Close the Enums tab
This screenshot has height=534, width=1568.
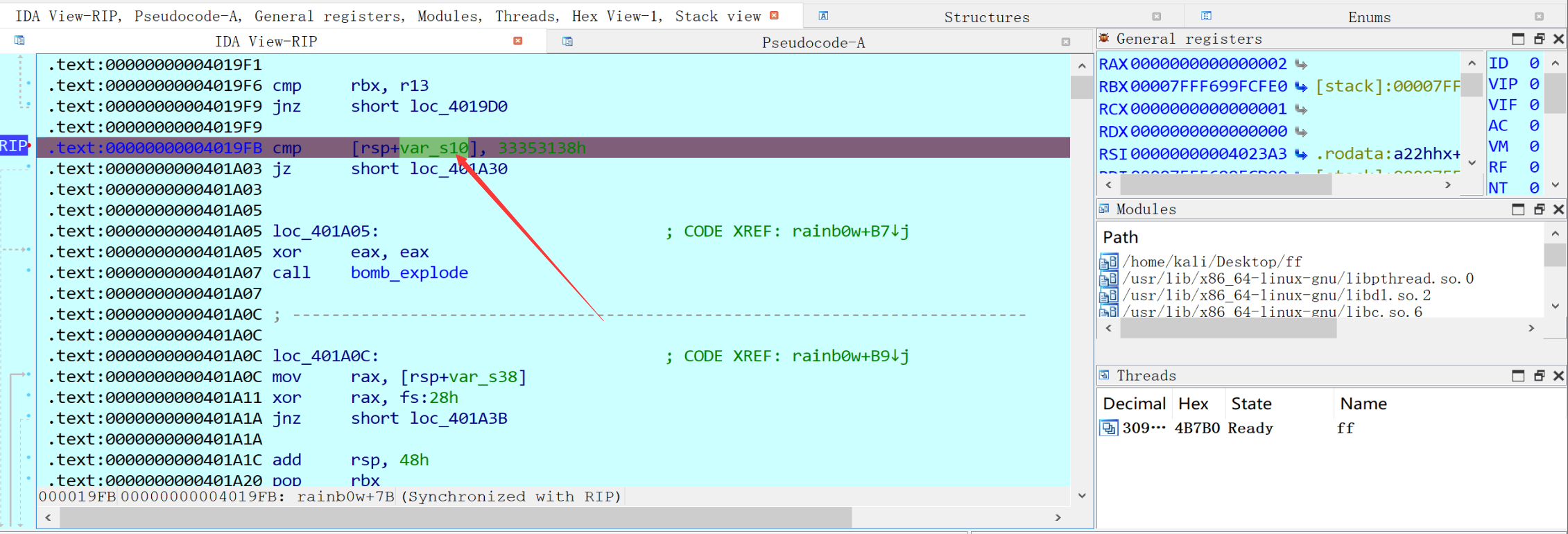click(x=1539, y=17)
